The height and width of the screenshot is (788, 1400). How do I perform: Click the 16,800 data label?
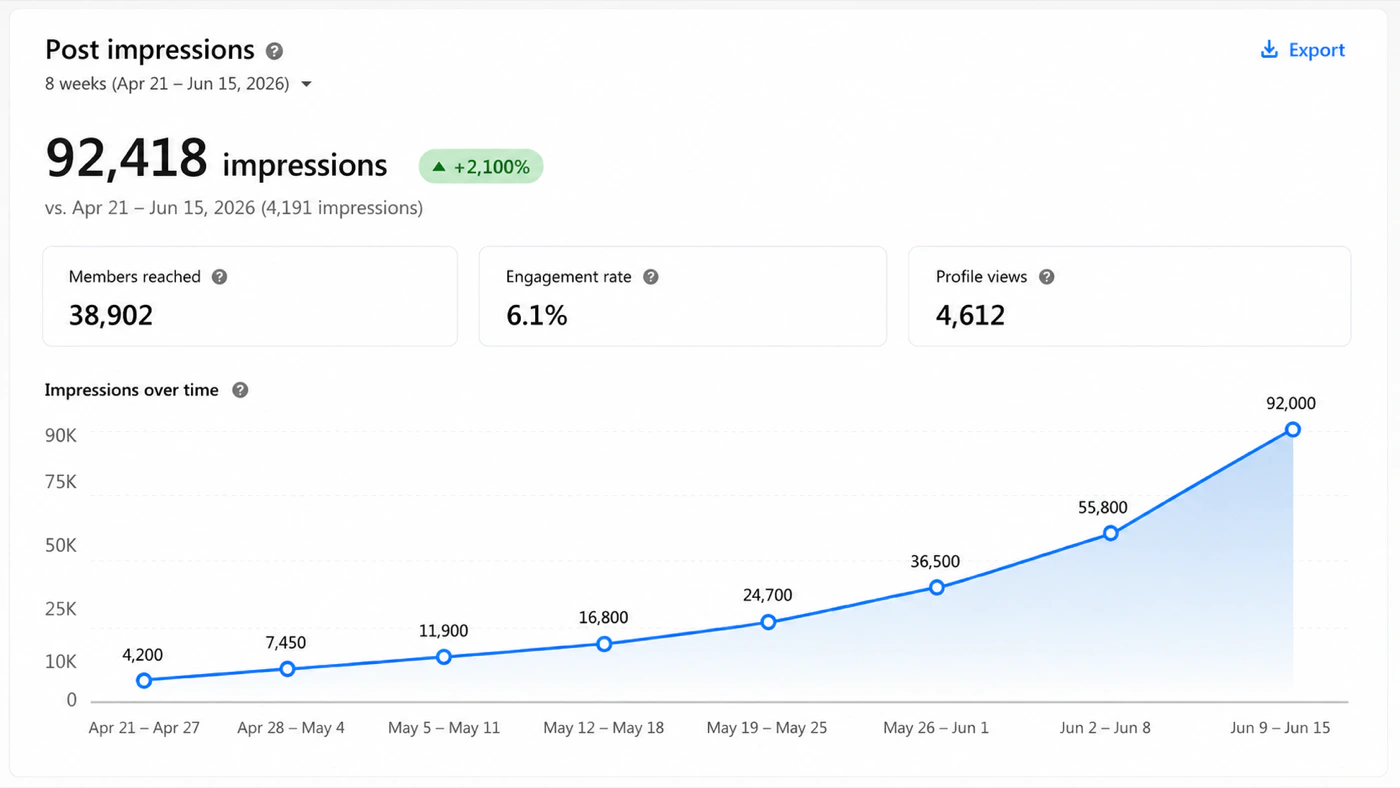tap(604, 618)
